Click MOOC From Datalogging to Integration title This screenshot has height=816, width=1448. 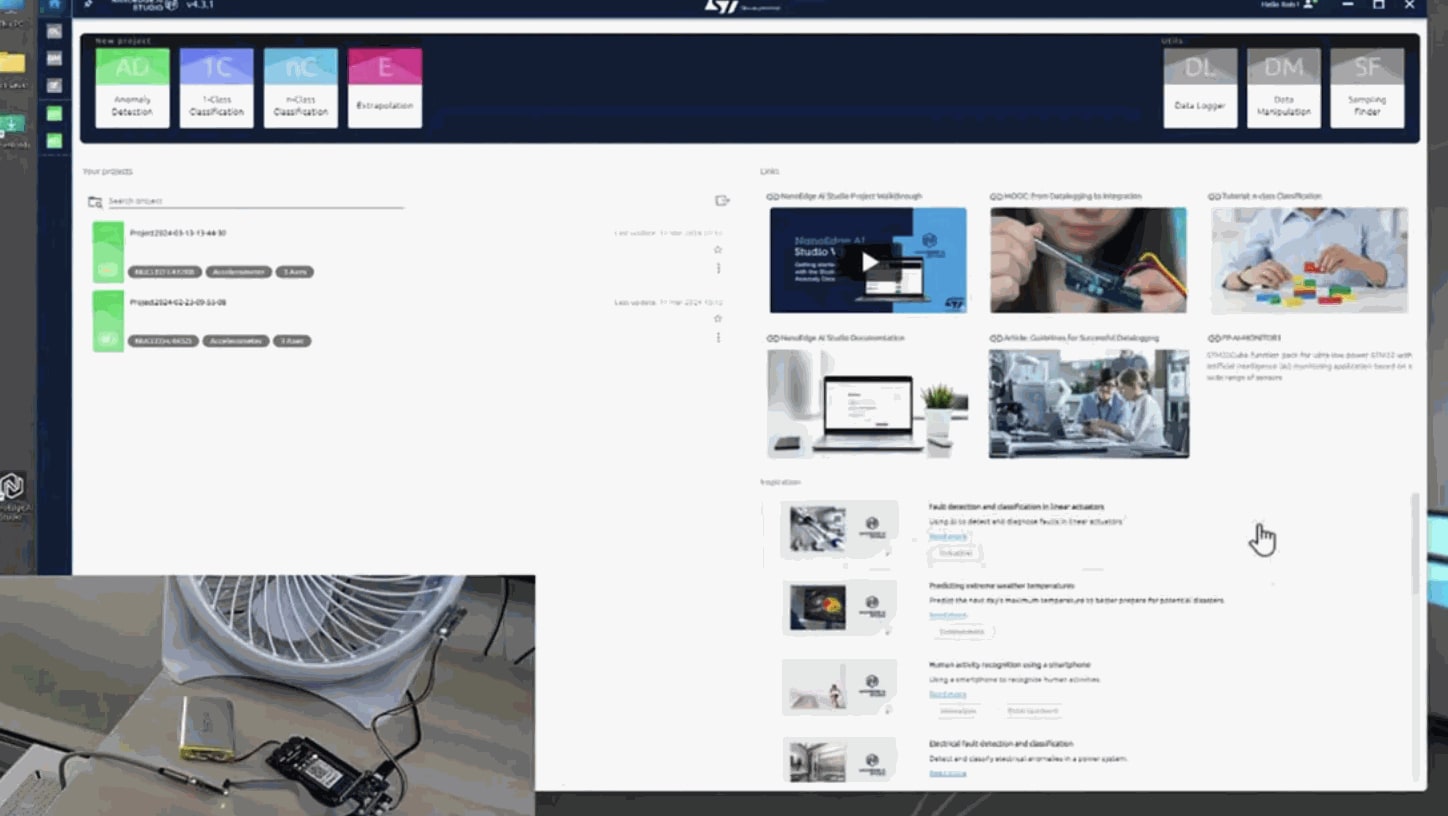click(x=1072, y=196)
